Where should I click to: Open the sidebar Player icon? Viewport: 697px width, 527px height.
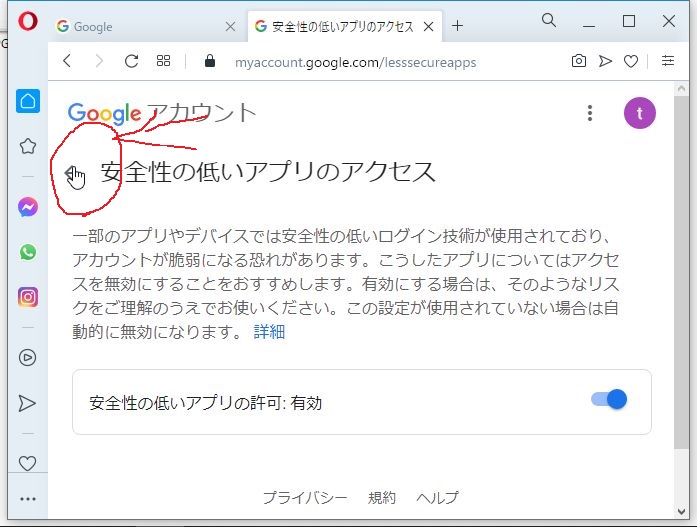coord(28,358)
